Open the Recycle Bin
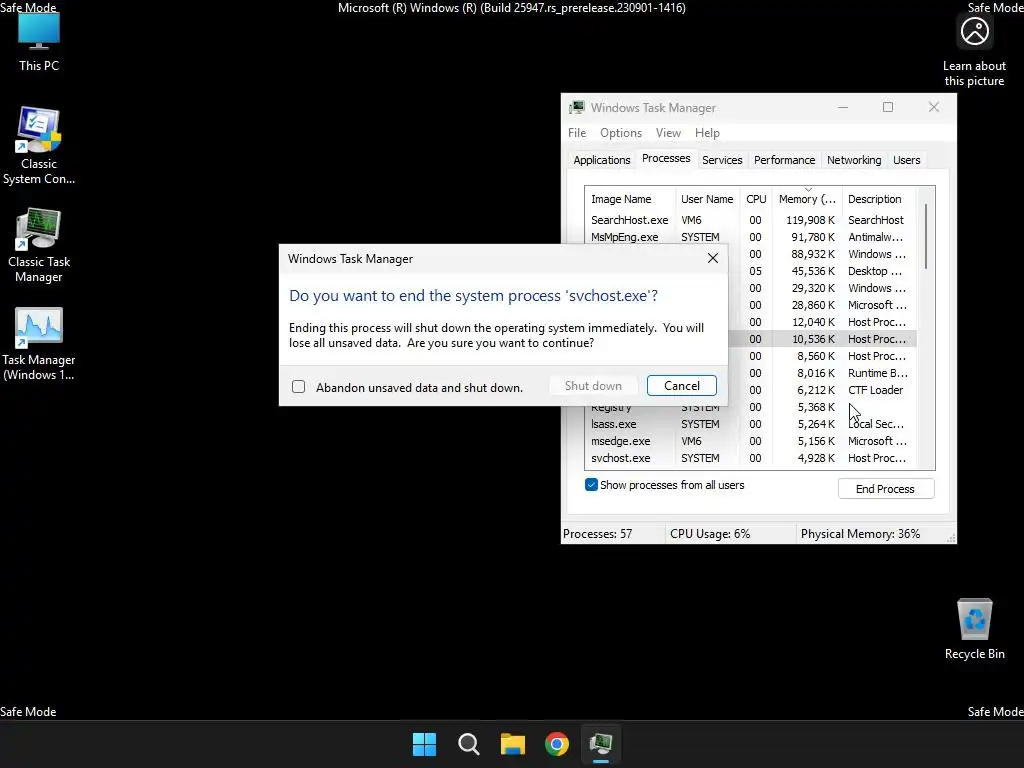The image size is (1024, 768). [x=974, y=628]
